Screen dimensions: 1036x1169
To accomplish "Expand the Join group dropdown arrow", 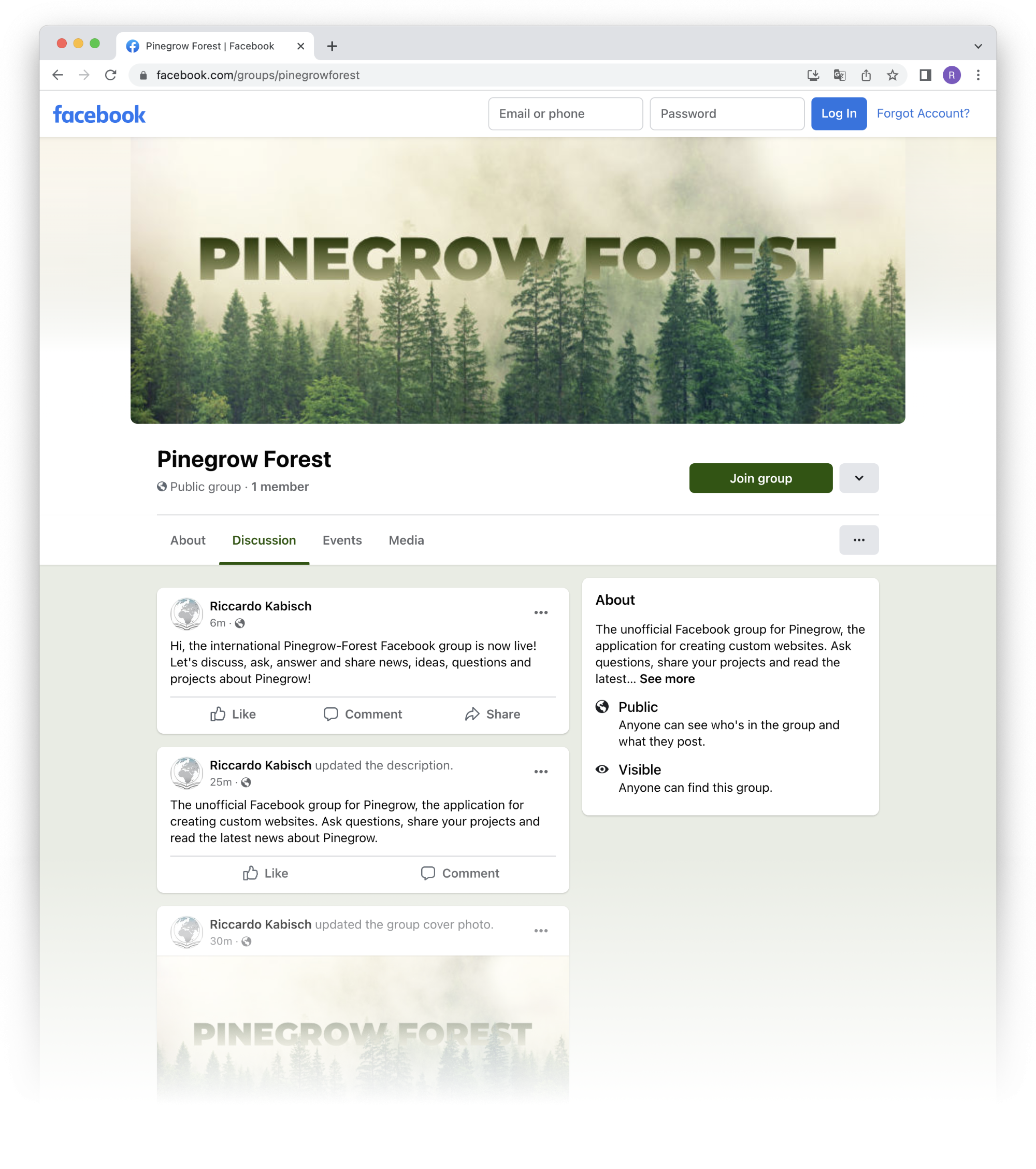I will (x=859, y=478).
